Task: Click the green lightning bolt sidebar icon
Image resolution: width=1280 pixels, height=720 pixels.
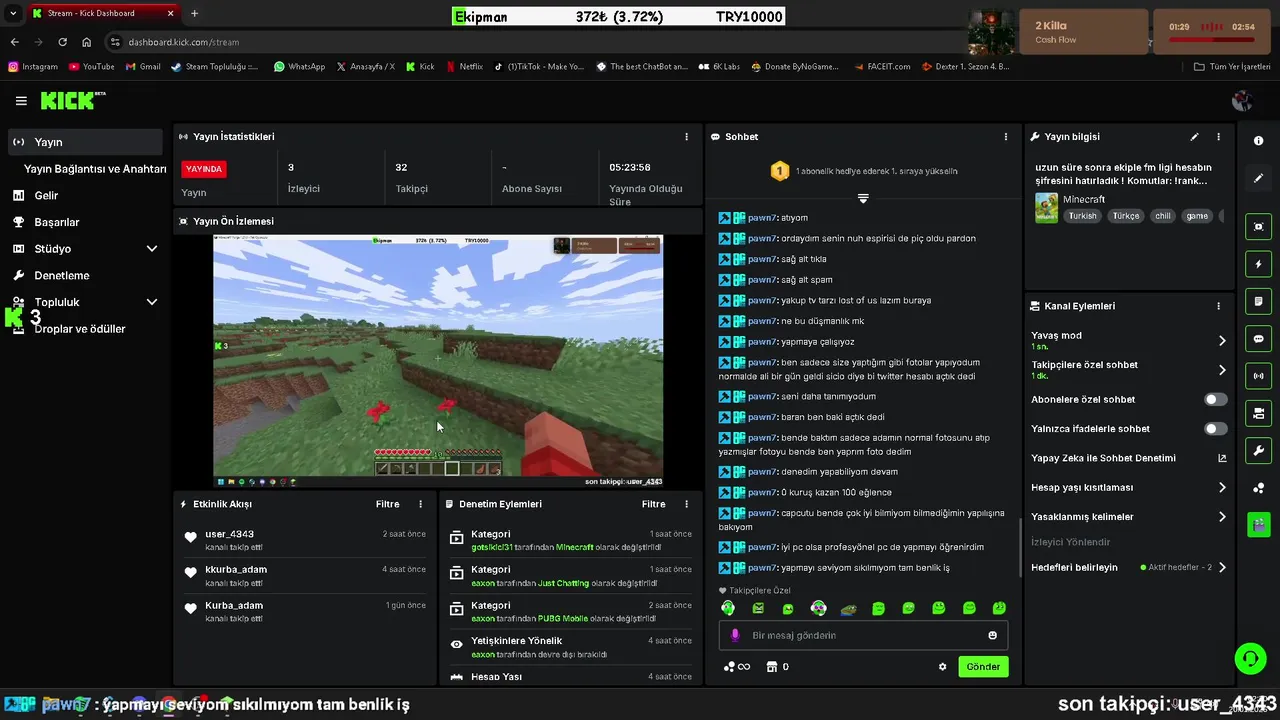Action: point(1258,264)
